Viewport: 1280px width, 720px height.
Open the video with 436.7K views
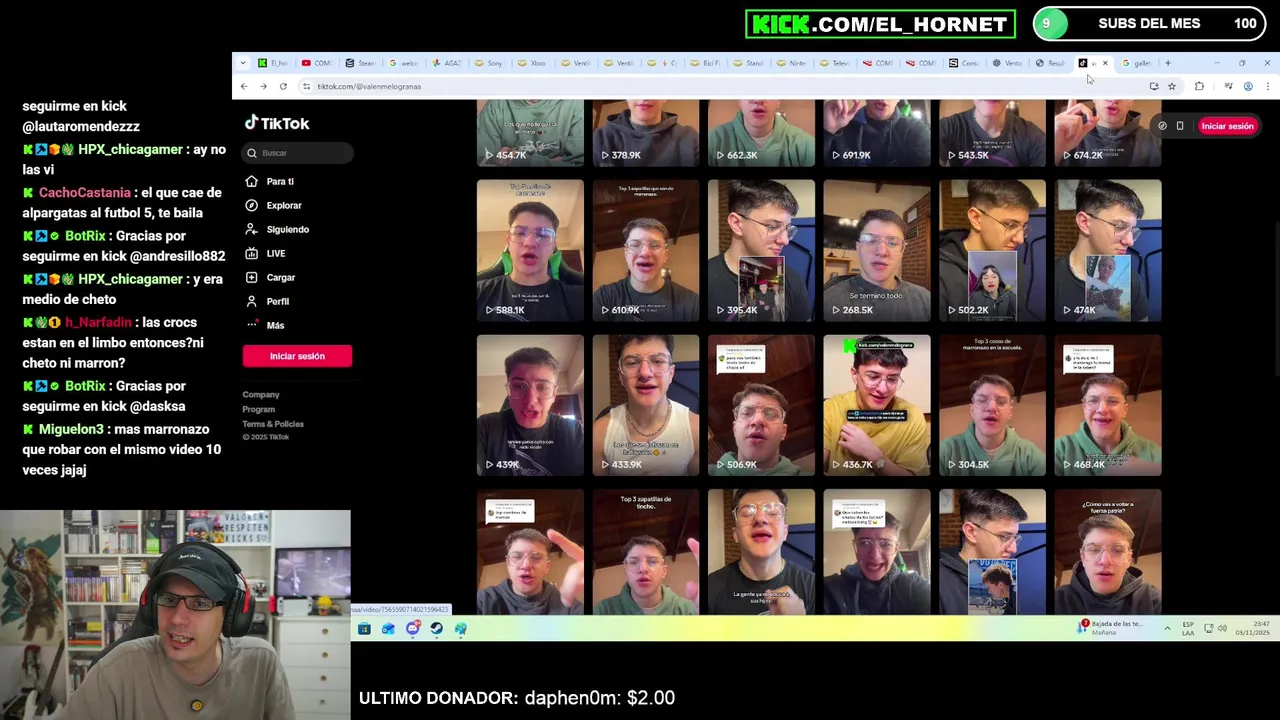click(877, 405)
